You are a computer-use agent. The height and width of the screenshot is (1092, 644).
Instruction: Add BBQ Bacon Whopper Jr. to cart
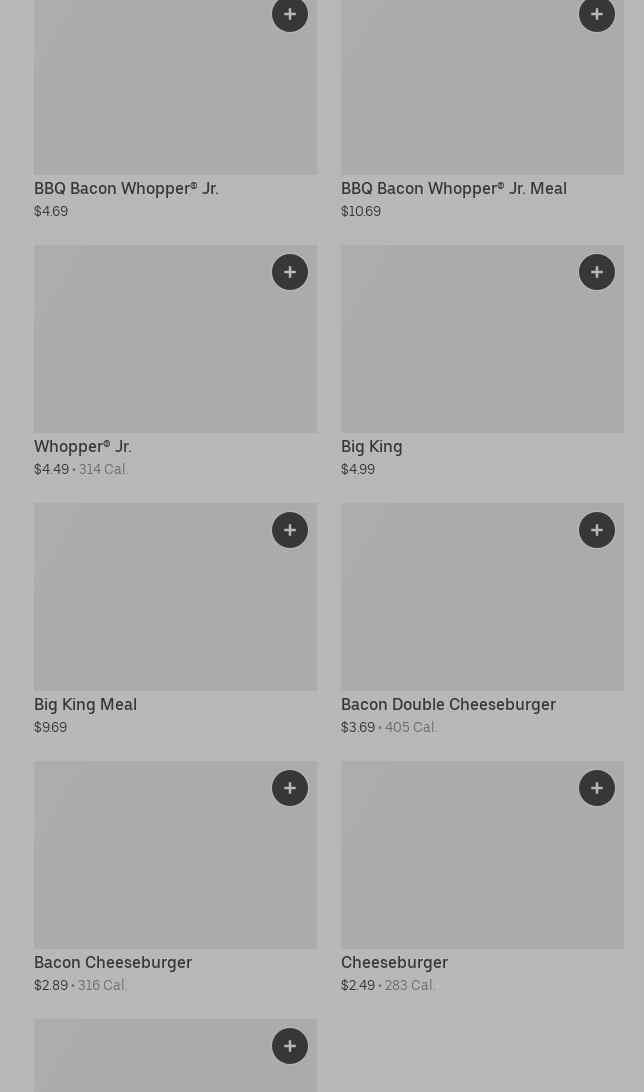point(290,14)
